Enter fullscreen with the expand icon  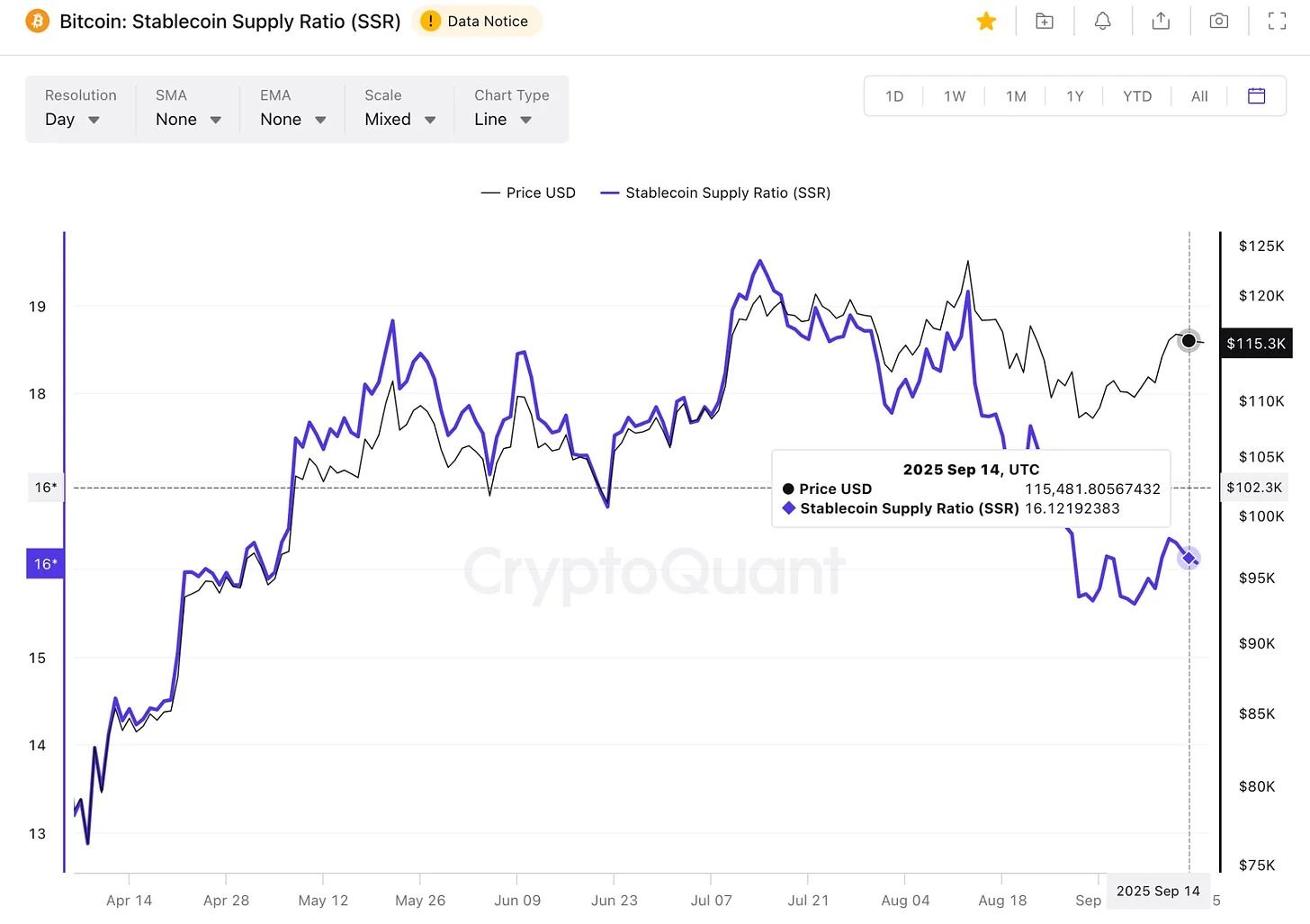1277,22
